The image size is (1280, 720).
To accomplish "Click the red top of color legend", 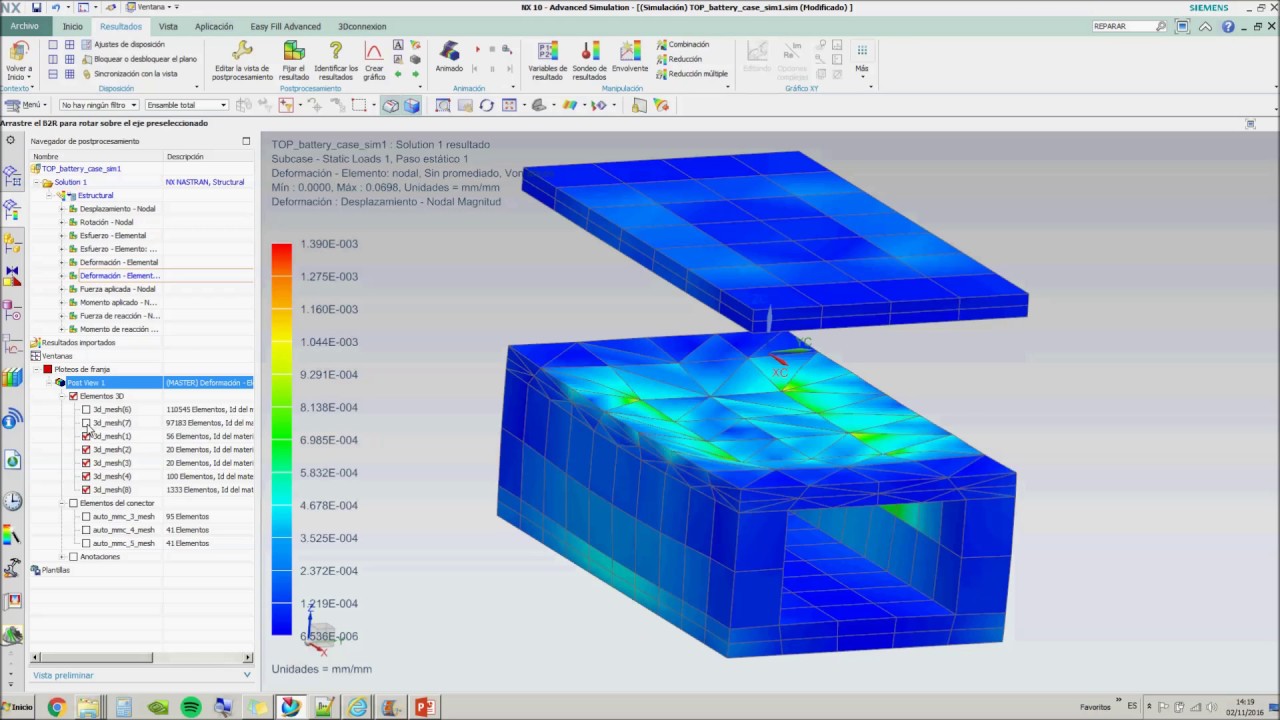I will coord(281,252).
